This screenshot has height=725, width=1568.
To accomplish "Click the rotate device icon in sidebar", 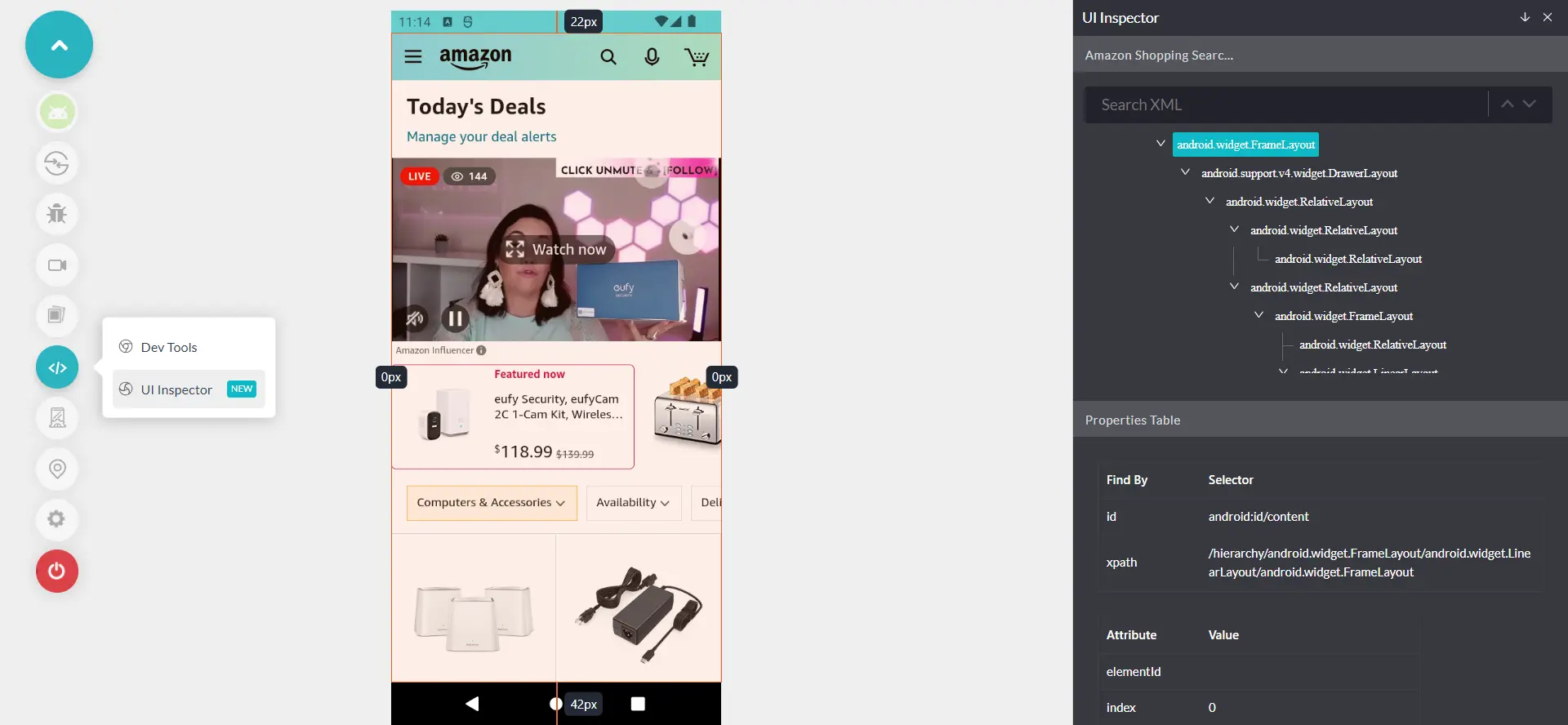I will [57, 163].
